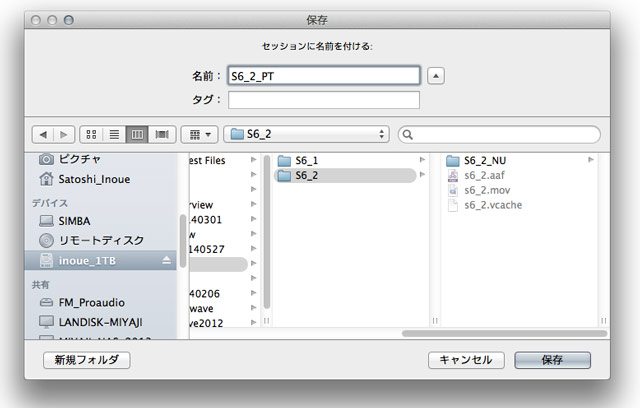Click the home icon beside Satoshi_Inoue
Image resolution: width=640 pixels, height=408 pixels.
tap(46, 179)
